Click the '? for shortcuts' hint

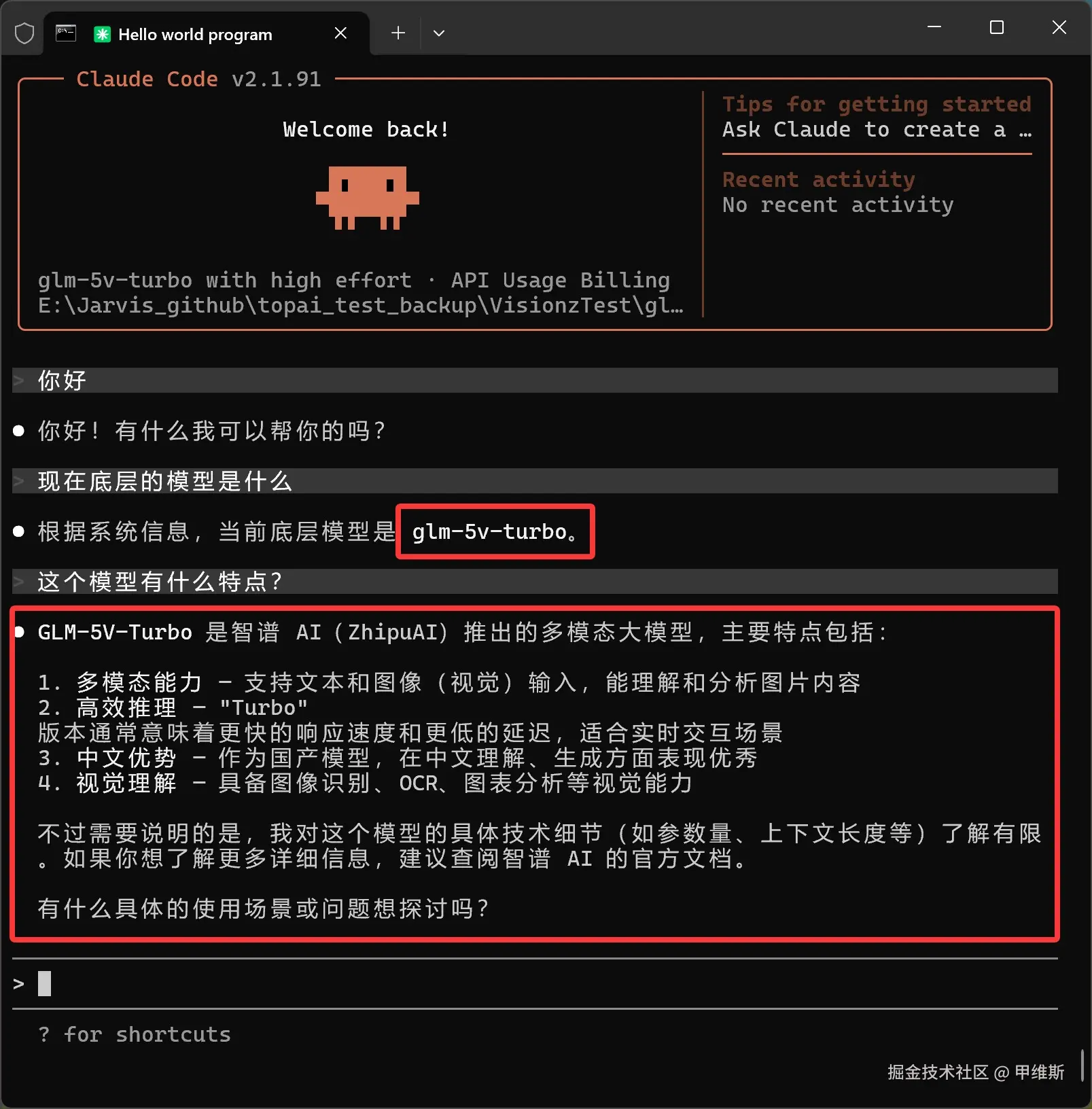click(135, 1034)
